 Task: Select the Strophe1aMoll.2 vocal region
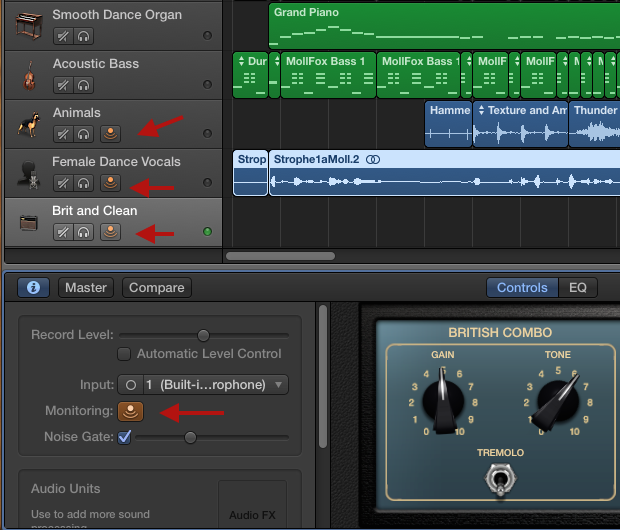coord(444,173)
